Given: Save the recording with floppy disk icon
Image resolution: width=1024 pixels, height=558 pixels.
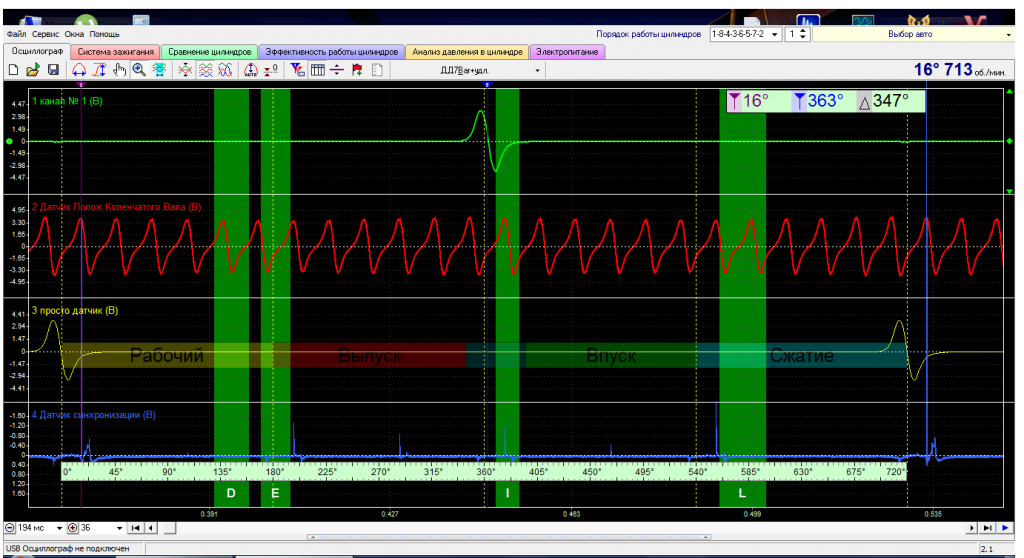Looking at the screenshot, I should tap(53, 70).
